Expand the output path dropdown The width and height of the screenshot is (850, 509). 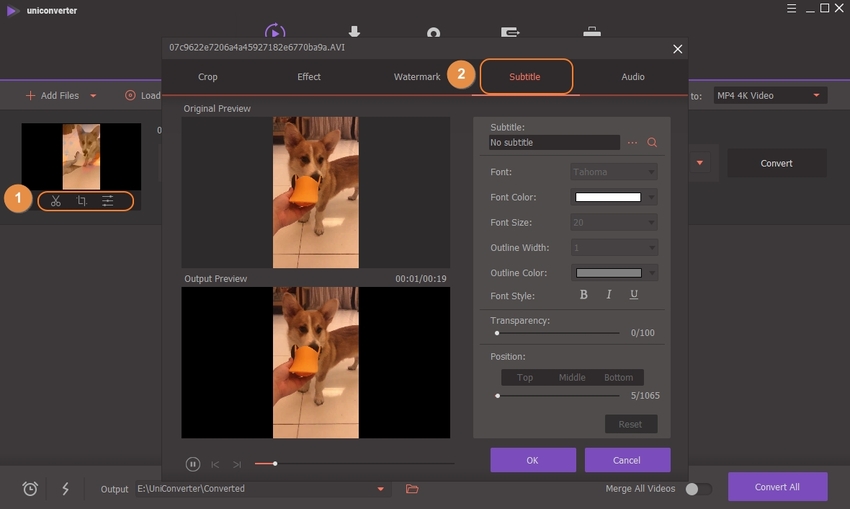pos(380,489)
